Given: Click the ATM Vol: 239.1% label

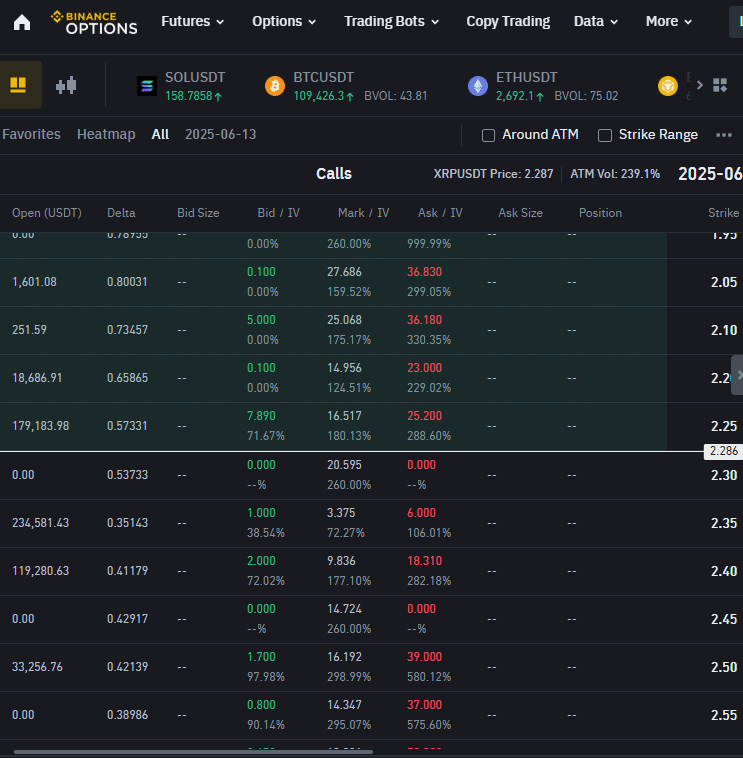Looking at the screenshot, I should pyautogui.click(x=615, y=174).
